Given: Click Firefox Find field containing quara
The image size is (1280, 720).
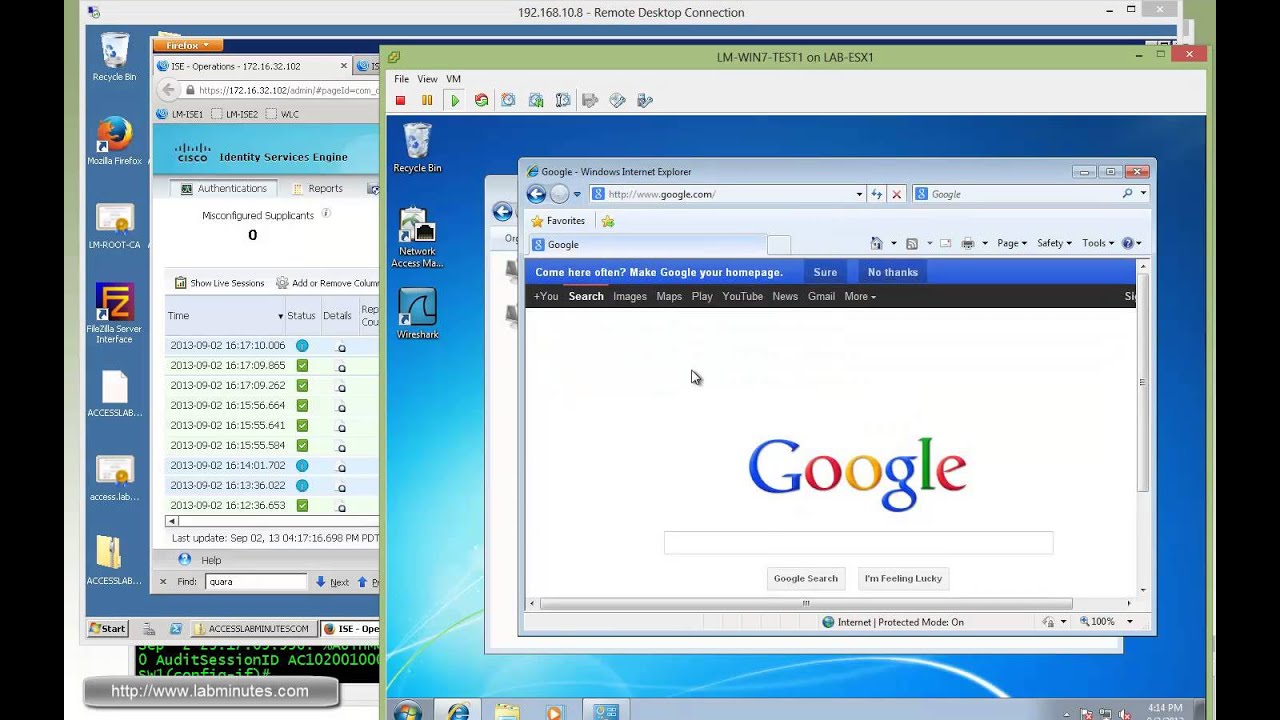Looking at the screenshot, I should (256, 581).
